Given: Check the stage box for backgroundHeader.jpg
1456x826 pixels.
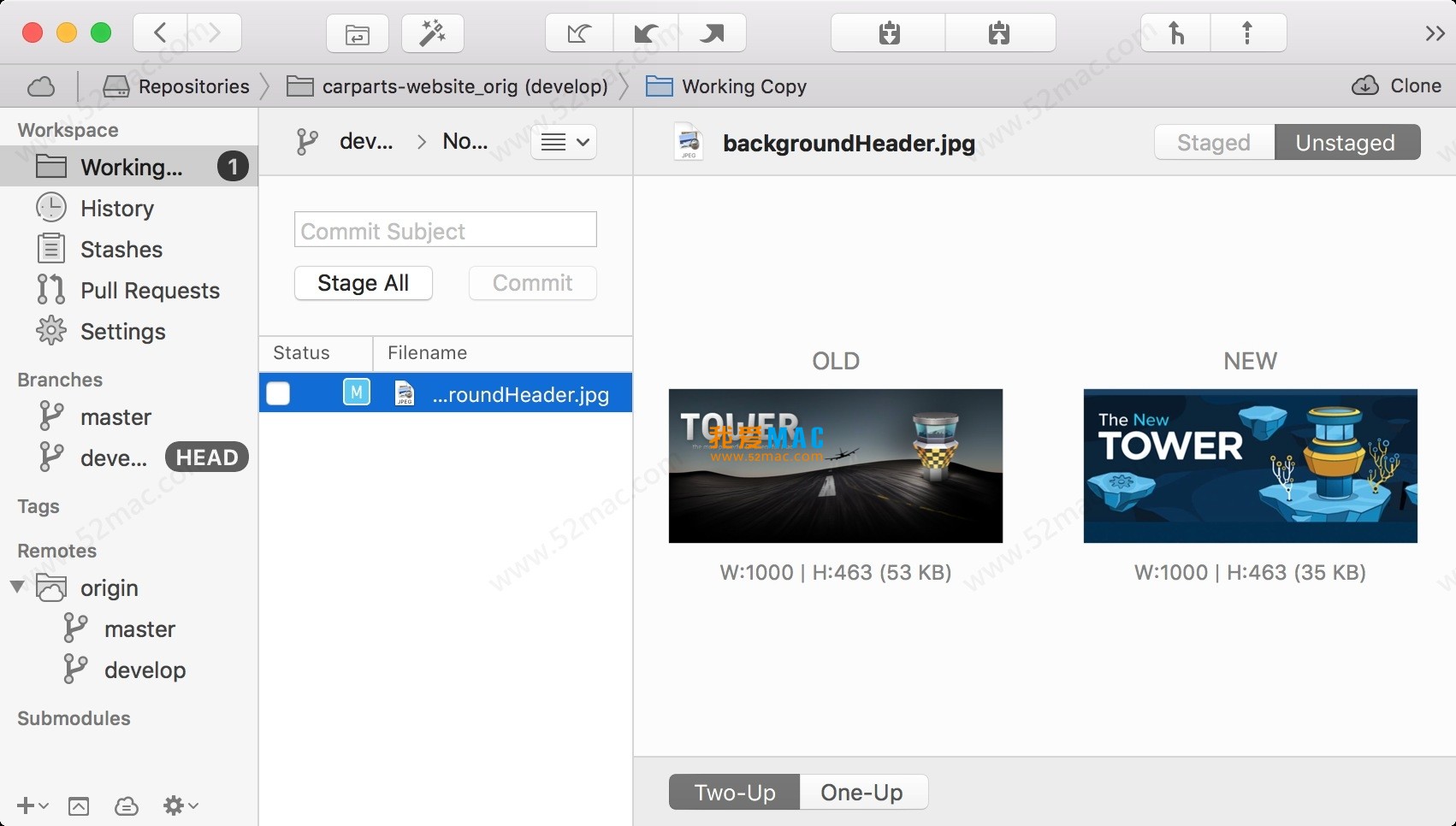Looking at the screenshot, I should 278,393.
